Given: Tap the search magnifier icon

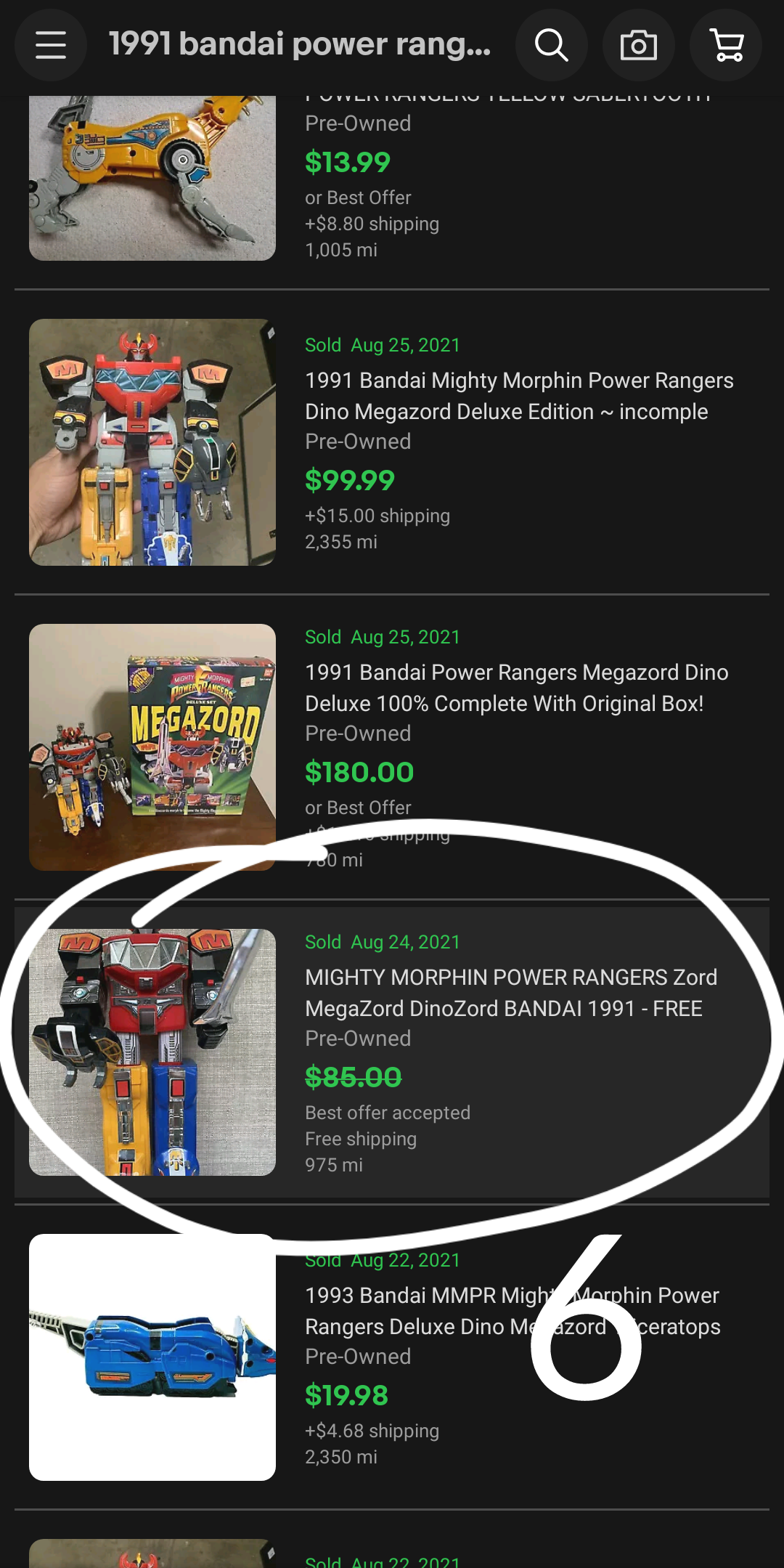Looking at the screenshot, I should coord(552,45).
